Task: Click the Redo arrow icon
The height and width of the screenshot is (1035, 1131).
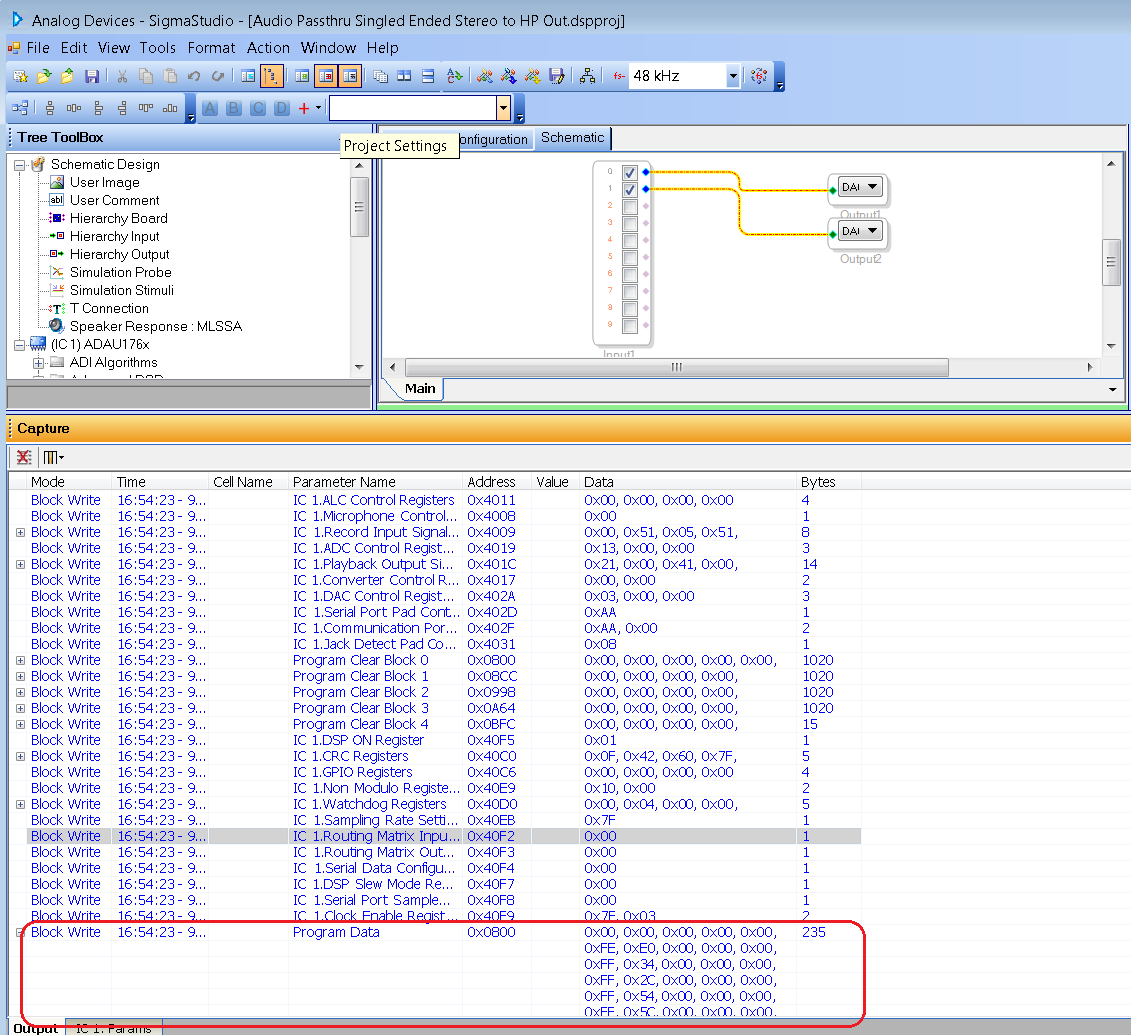Action: [217, 76]
